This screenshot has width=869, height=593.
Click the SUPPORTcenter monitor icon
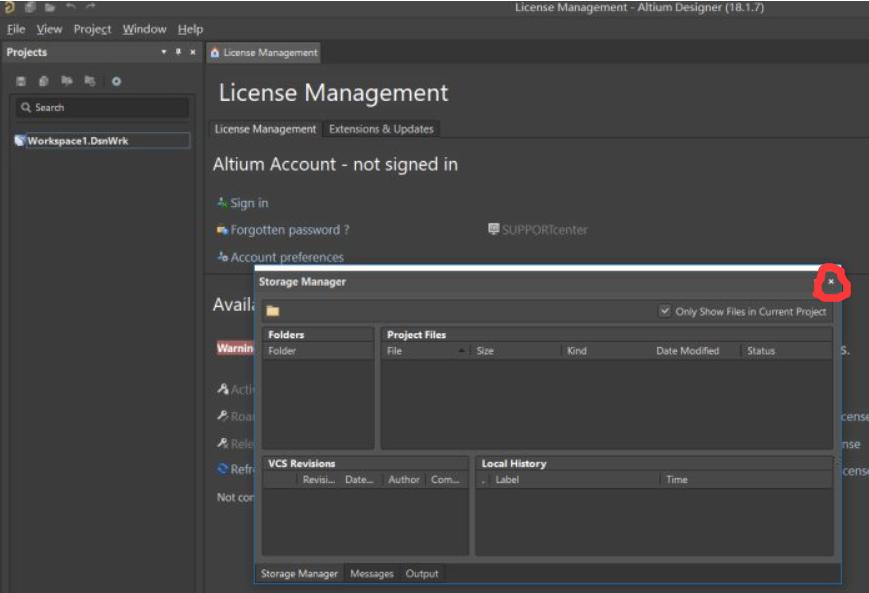click(493, 228)
